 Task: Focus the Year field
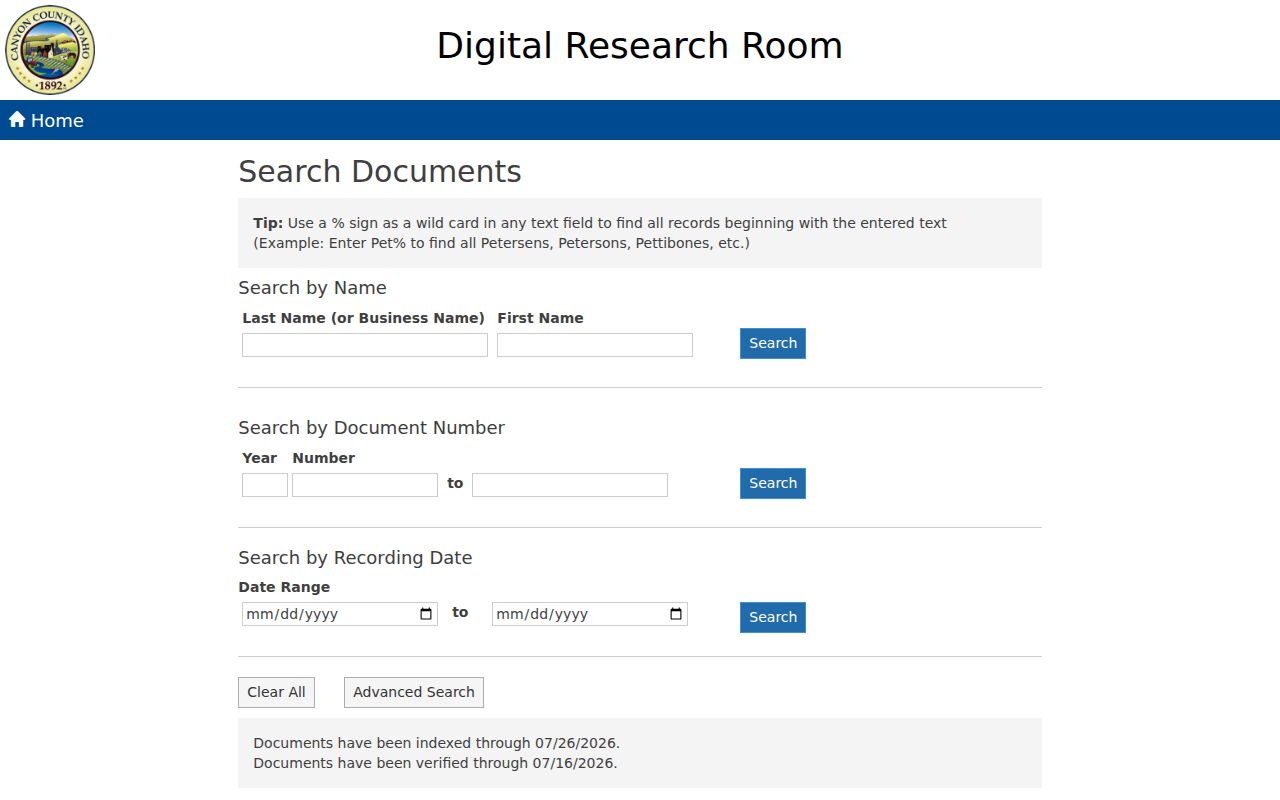click(x=265, y=485)
